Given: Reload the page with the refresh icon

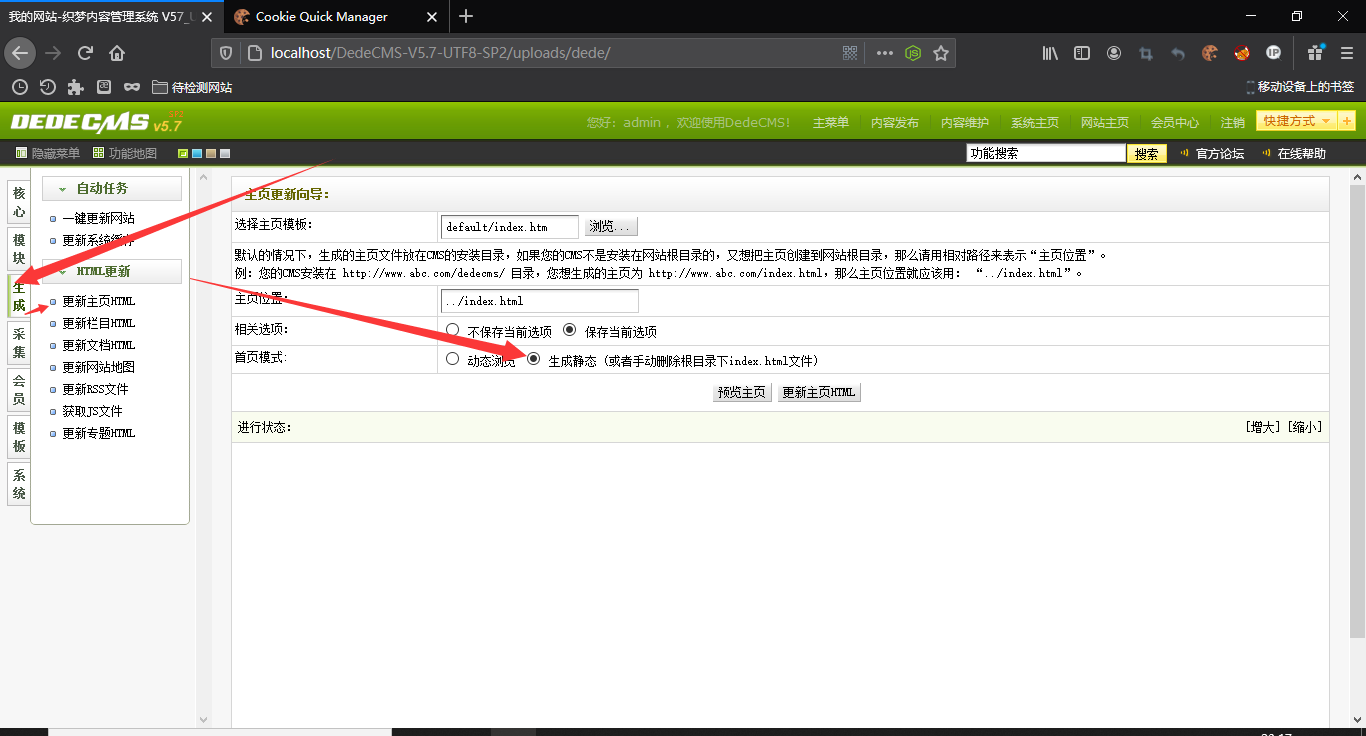Looking at the screenshot, I should click(85, 53).
